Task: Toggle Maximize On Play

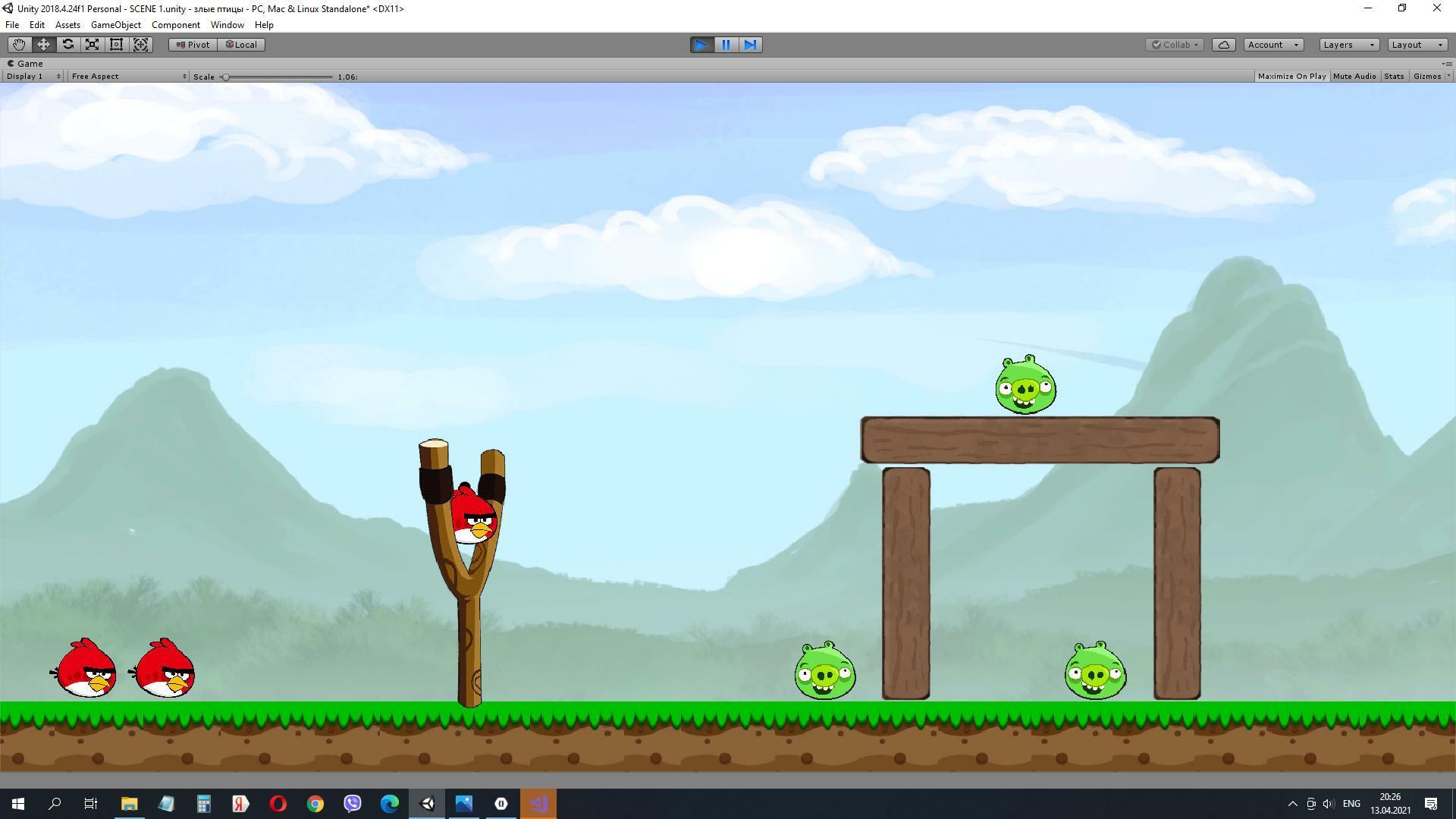Action: [x=1291, y=77]
